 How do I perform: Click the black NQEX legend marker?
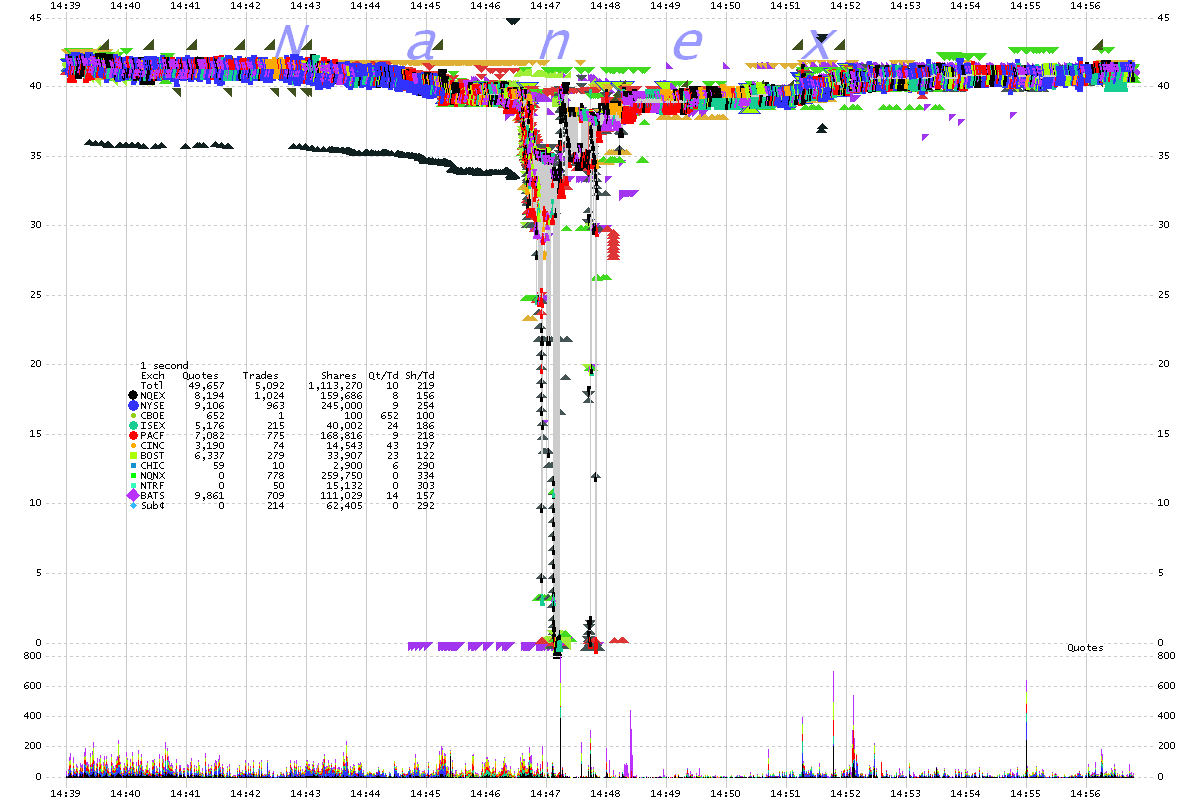tap(133, 396)
